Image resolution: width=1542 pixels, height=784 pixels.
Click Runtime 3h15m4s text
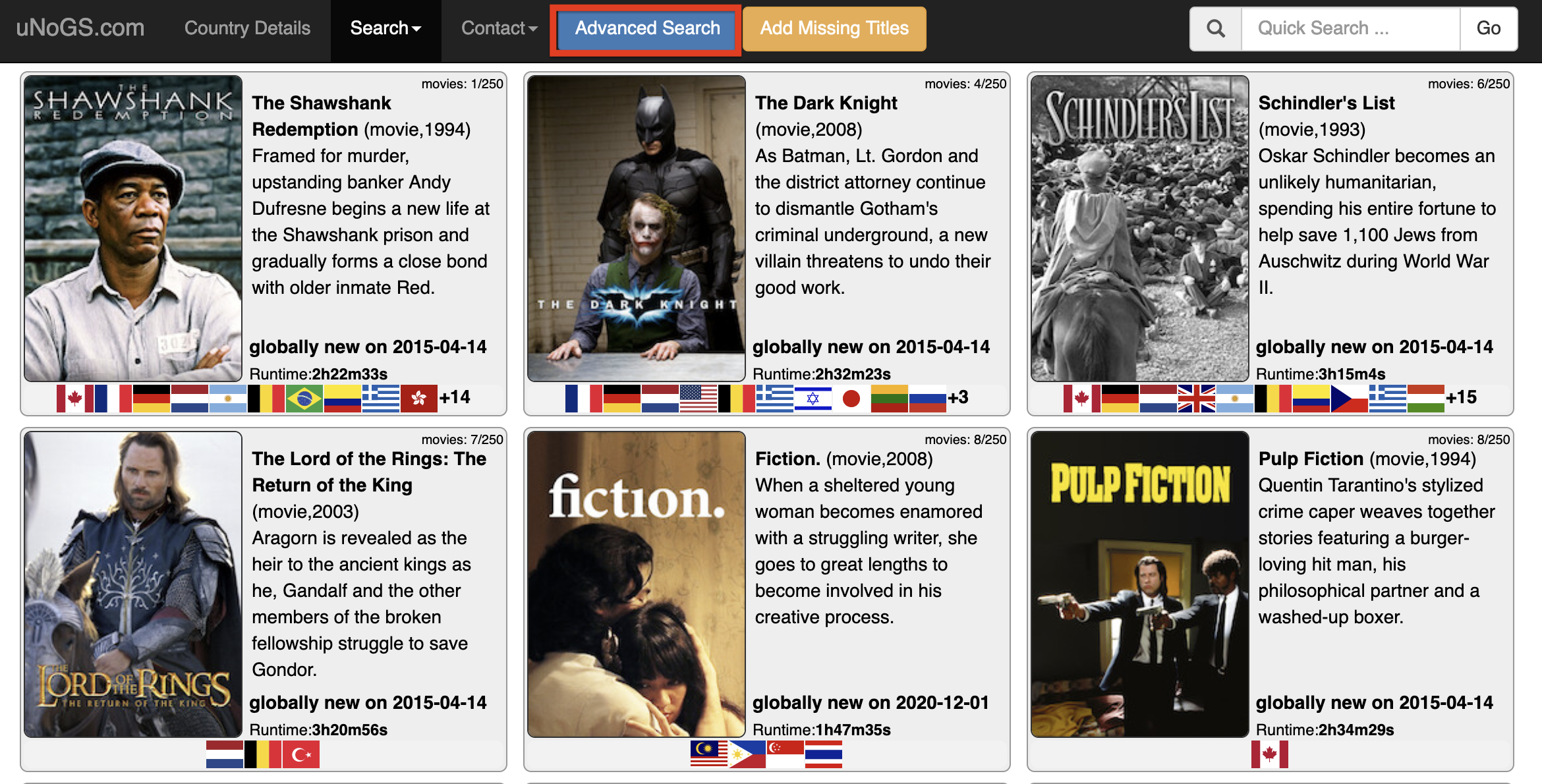[x=1321, y=374]
